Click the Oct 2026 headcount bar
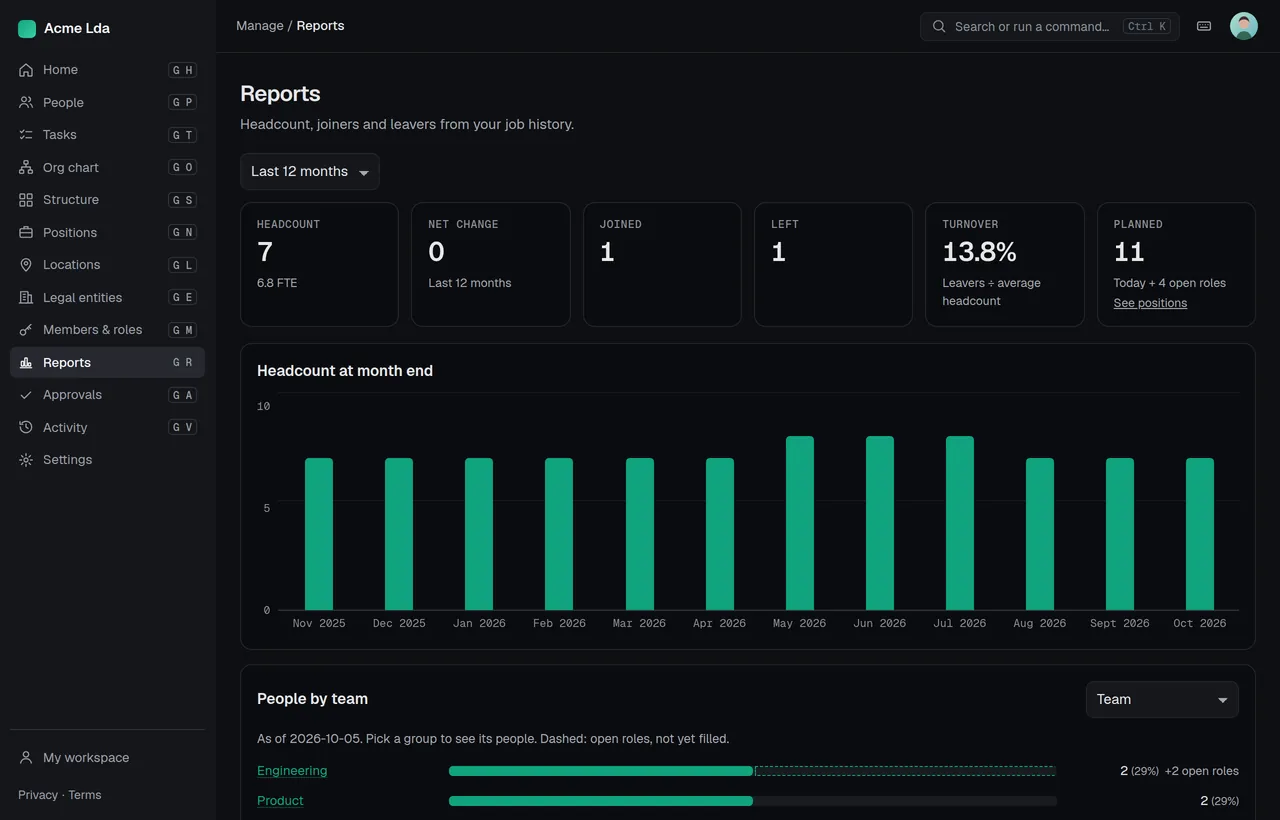The height and width of the screenshot is (820, 1280). [x=1200, y=534]
